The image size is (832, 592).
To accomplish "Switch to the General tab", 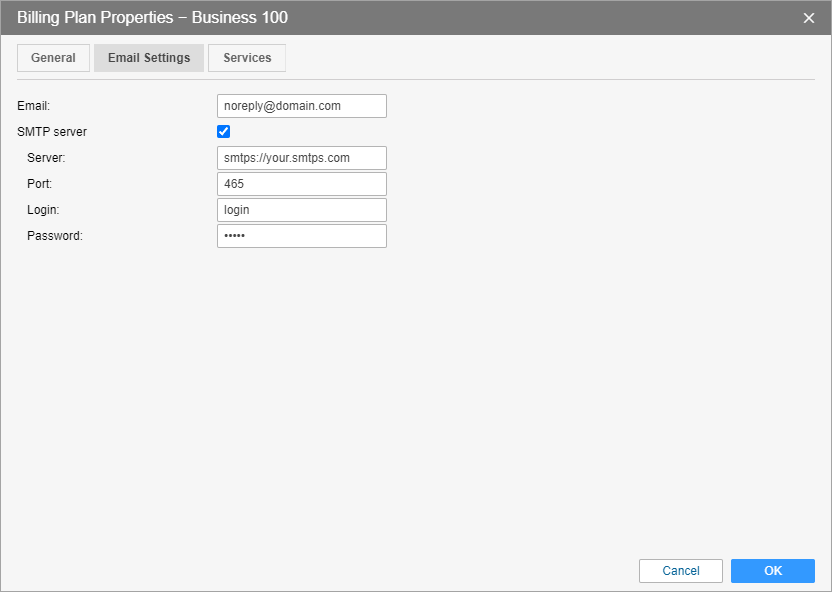I will pos(54,58).
